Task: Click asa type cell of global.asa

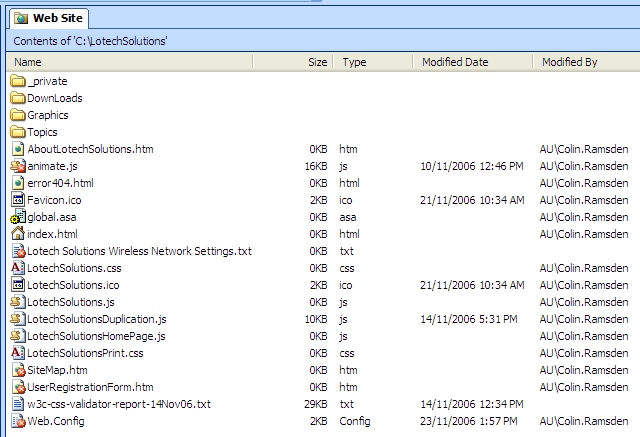Action: [x=348, y=217]
